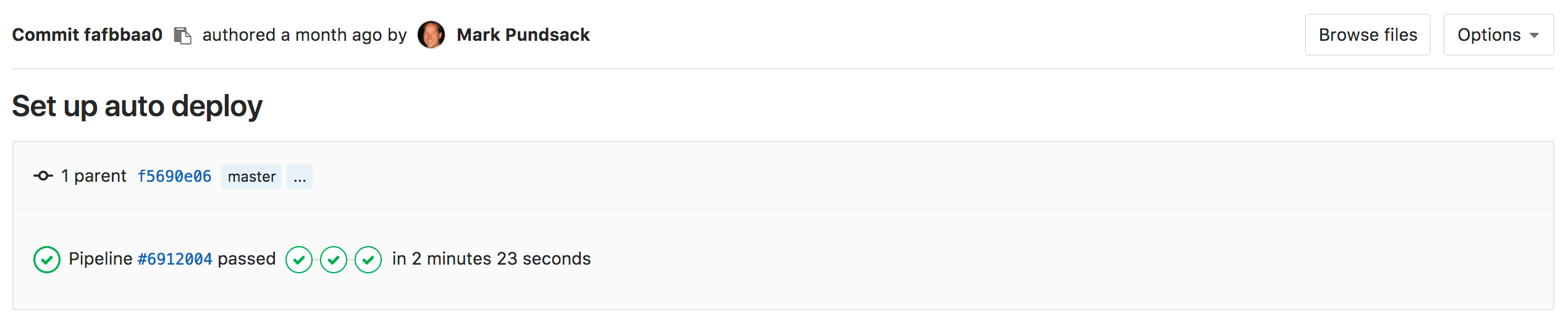
Task: Open Mark Pundsack's profile name link
Action: pos(523,35)
